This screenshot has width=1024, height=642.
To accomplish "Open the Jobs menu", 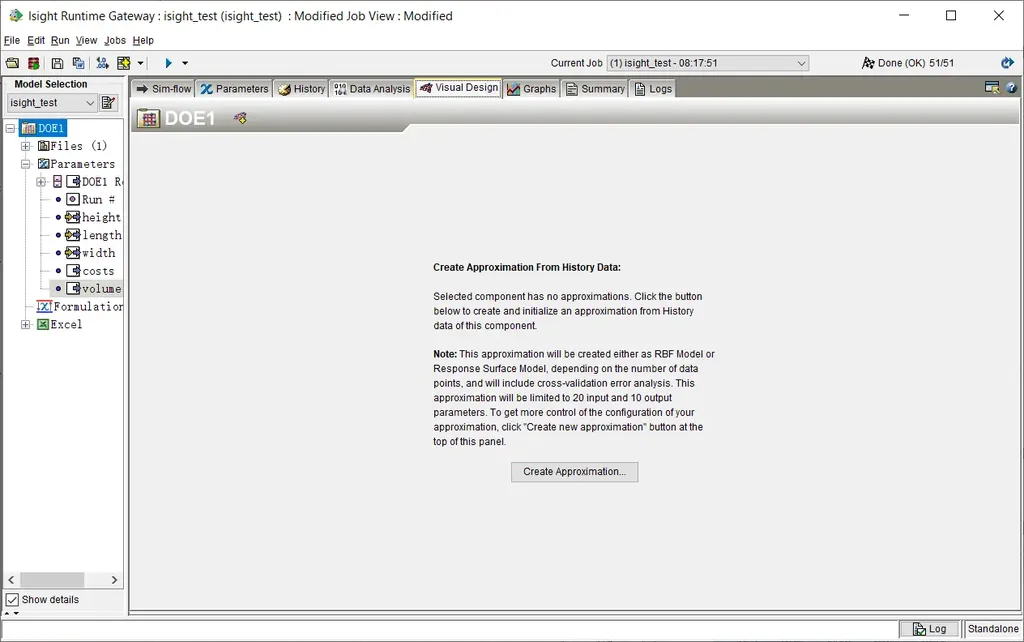I will [x=115, y=40].
